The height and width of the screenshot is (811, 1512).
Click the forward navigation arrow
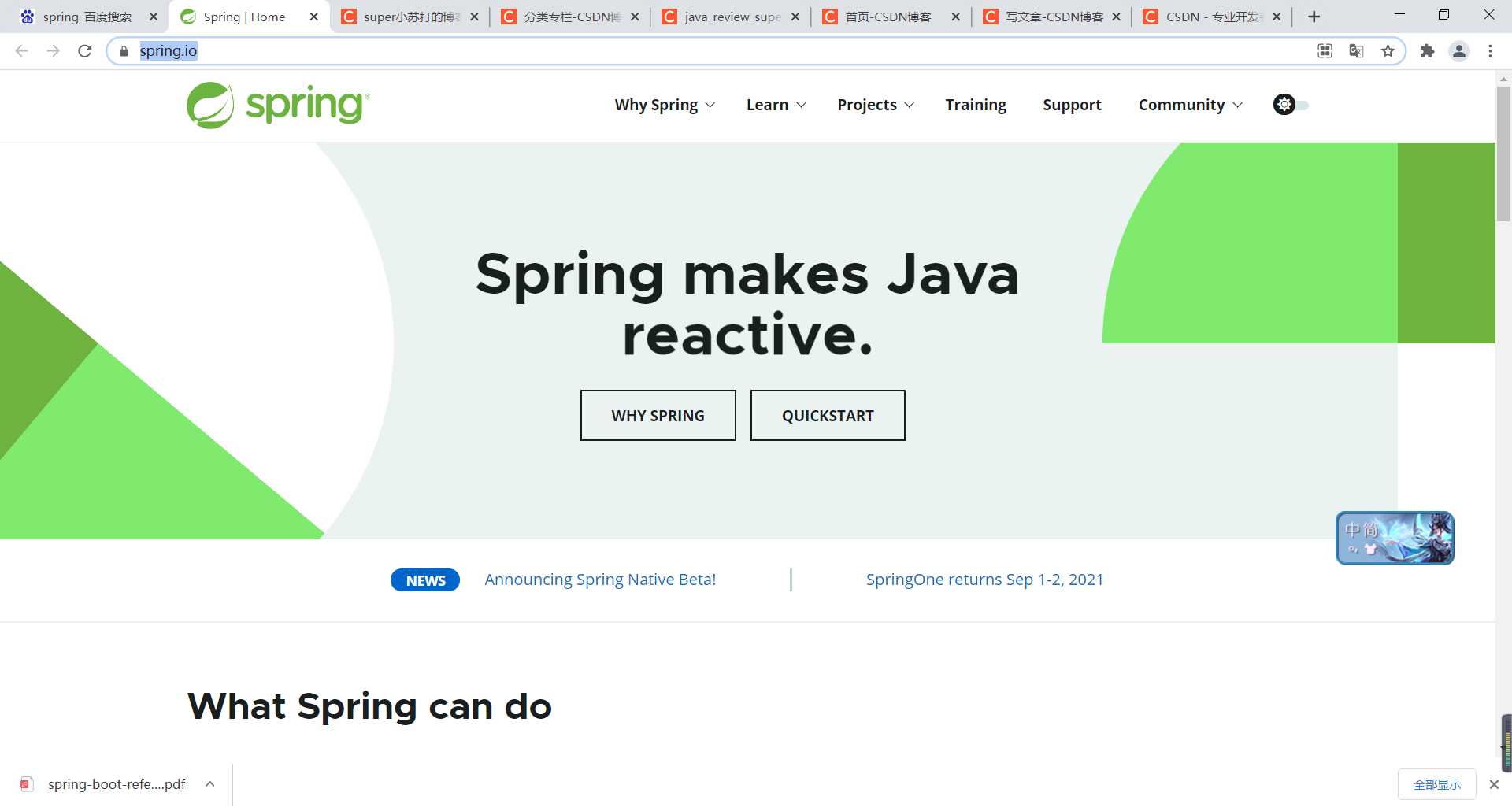(53, 50)
